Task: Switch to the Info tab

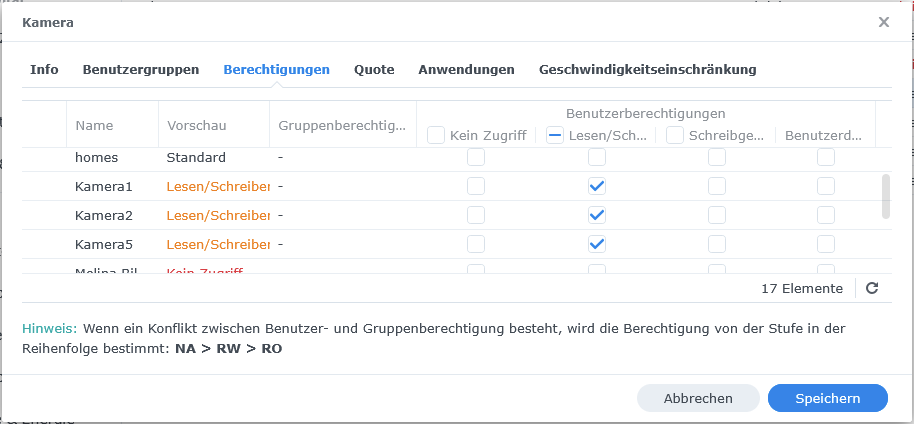Action: [44, 70]
